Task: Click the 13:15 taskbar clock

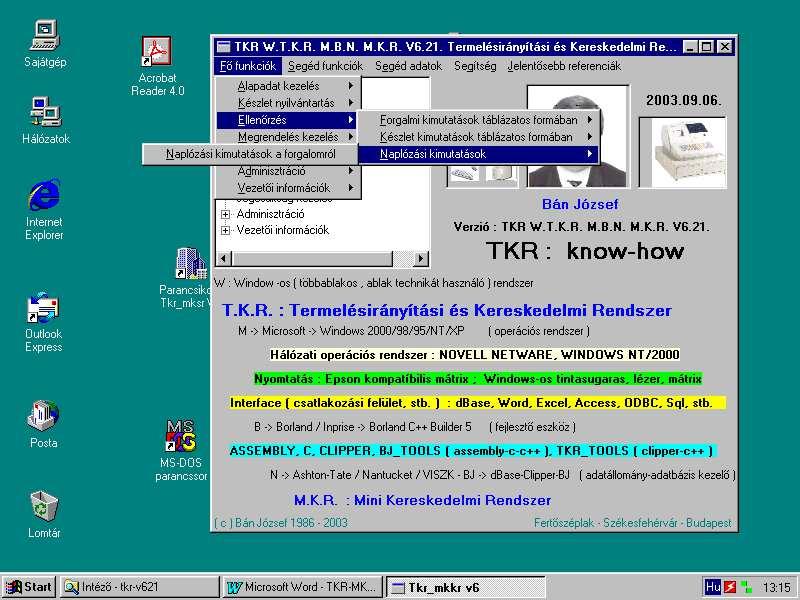Action: (777, 587)
